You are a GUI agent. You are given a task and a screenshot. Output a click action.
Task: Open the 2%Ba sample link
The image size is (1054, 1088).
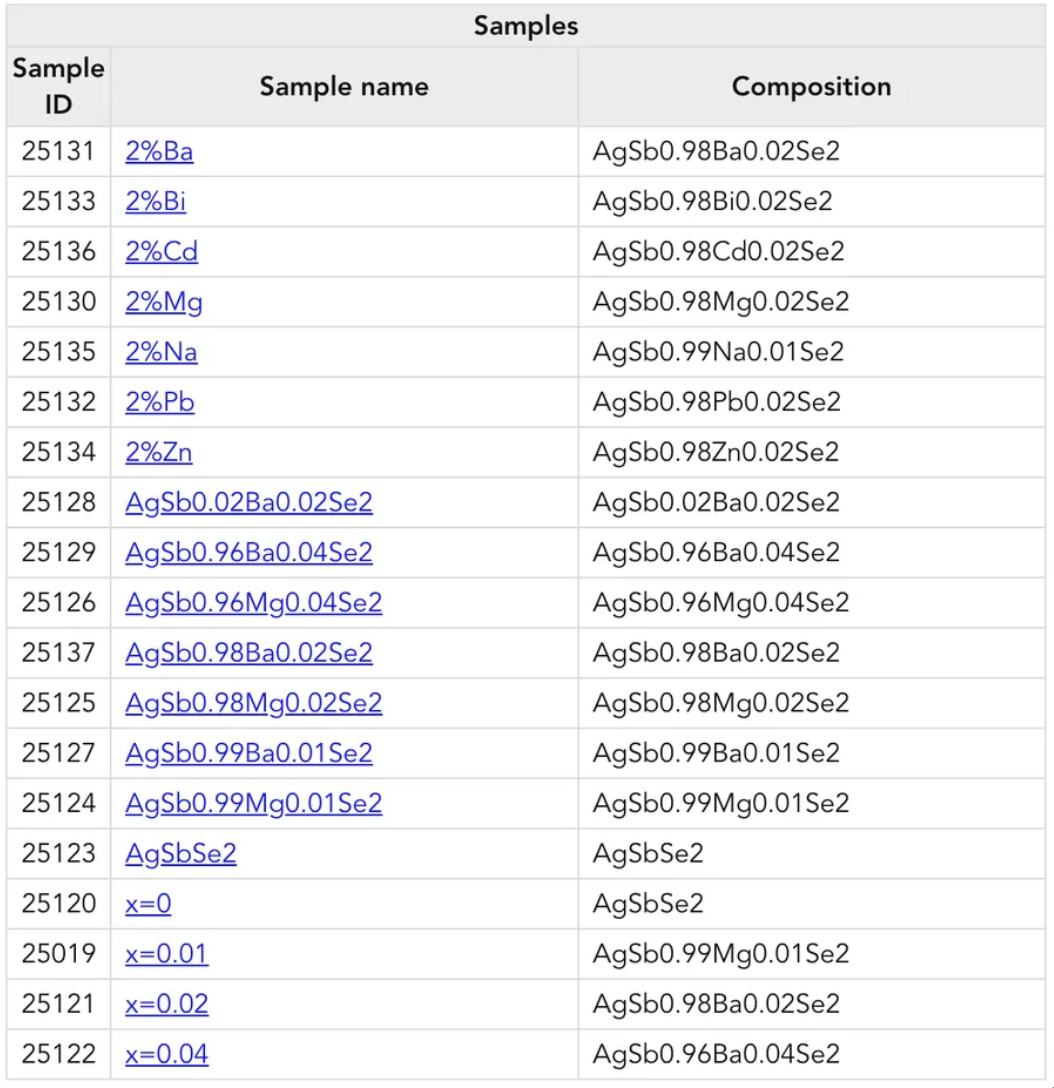[x=159, y=151]
